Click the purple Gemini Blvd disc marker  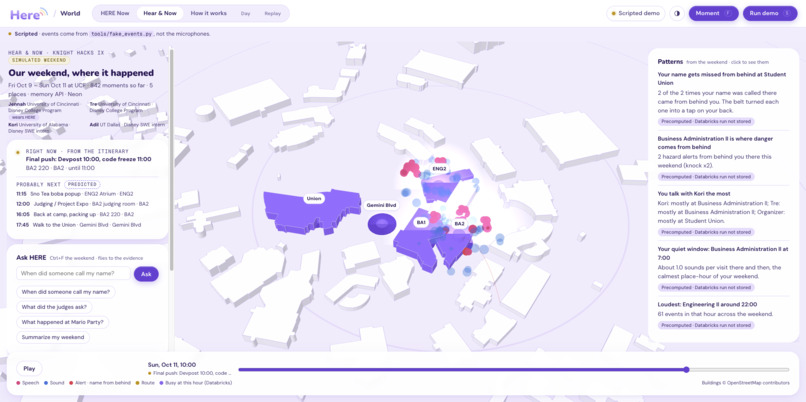[381, 224]
